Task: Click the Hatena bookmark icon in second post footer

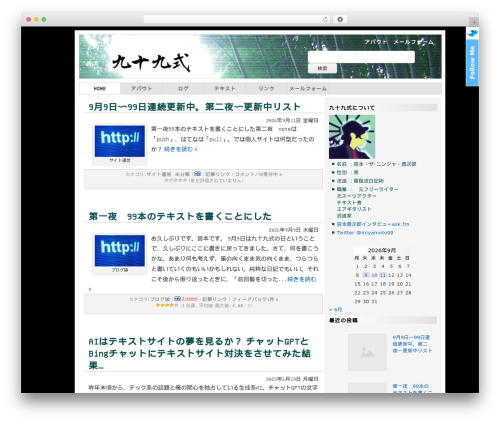Action: [x=177, y=299]
